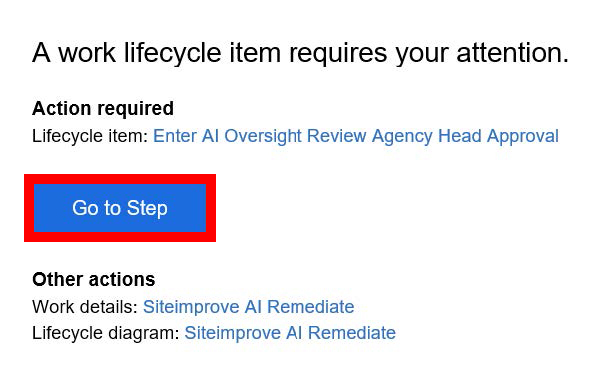Click the Lifecycle diagram label text
Image resolution: width=591 pixels, height=382 pixels.
pyautogui.click(x=106, y=333)
